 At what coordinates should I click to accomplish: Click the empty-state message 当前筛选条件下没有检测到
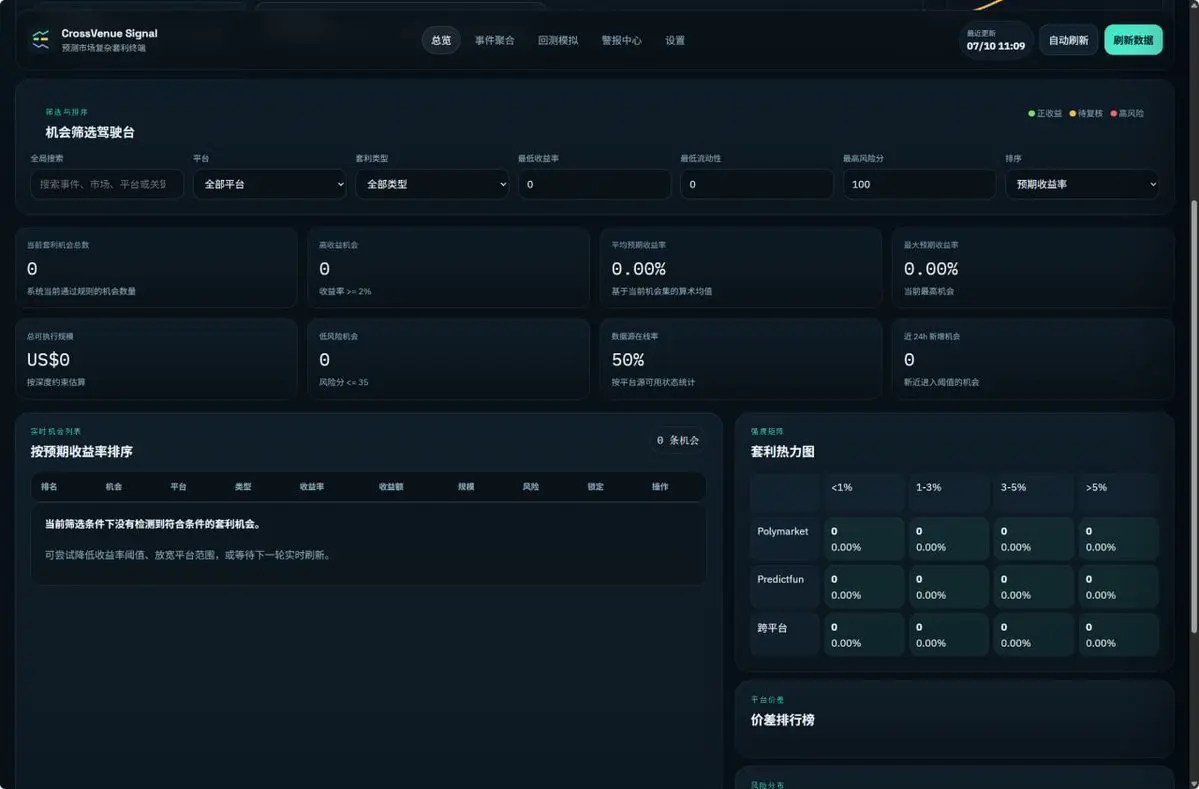click(x=153, y=524)
